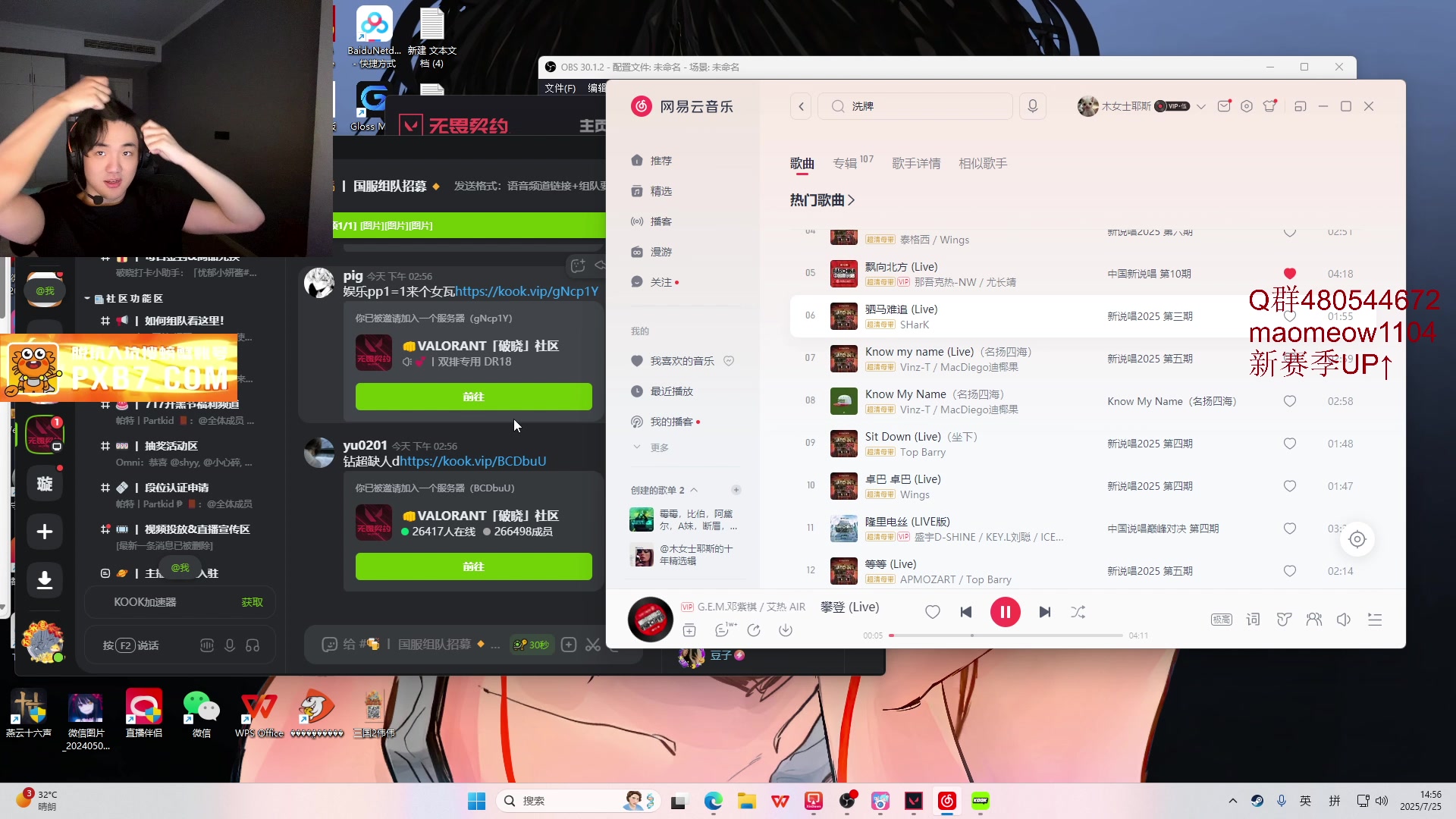Add a KOOK server plus button
Viewport: 1456px width, 819px height.
(45, 532)
